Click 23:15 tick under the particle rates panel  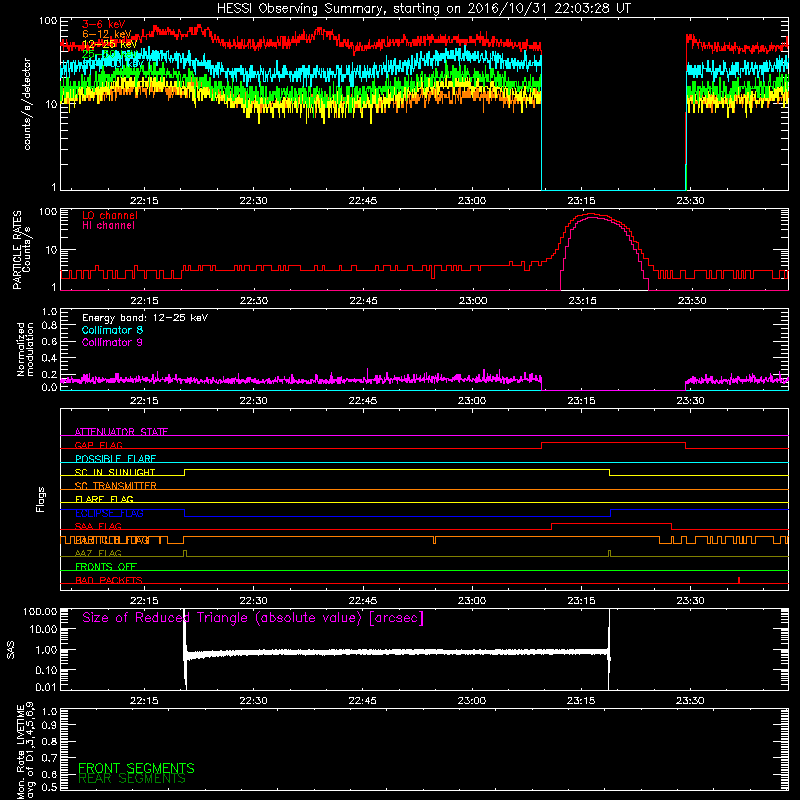[x=582, y=301]
